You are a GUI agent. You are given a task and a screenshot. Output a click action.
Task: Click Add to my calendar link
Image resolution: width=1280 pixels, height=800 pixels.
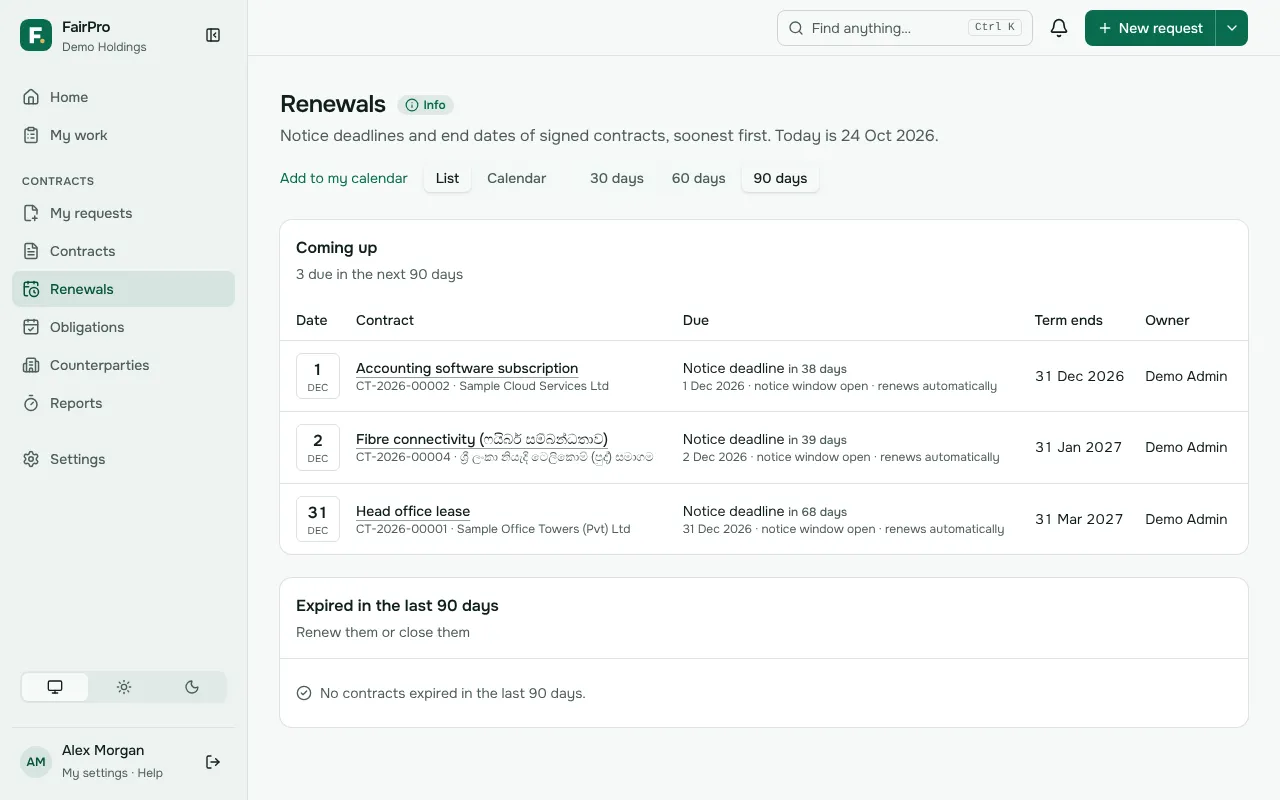(344, 178)
